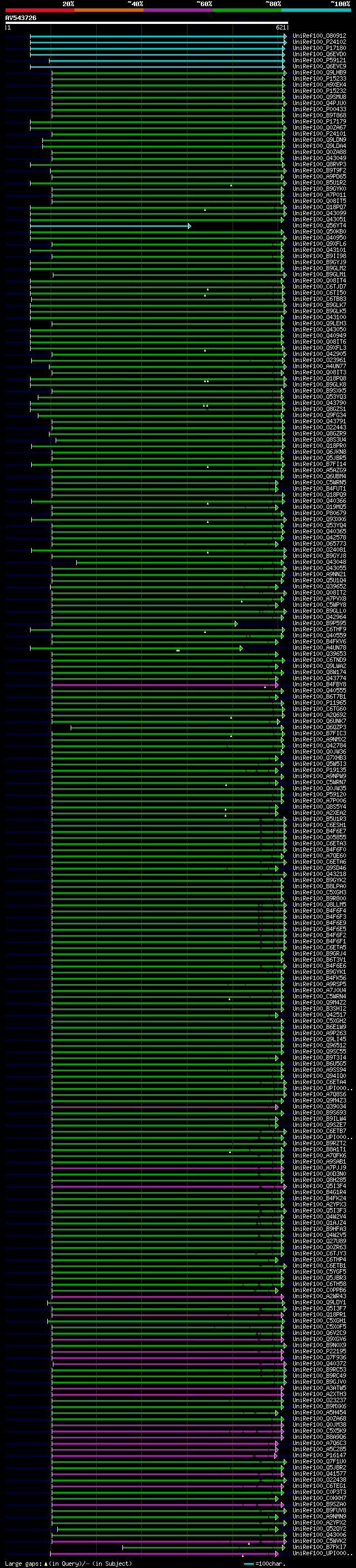Select the label UniRef100_P16147
356x1568 pixels.
319,1456
